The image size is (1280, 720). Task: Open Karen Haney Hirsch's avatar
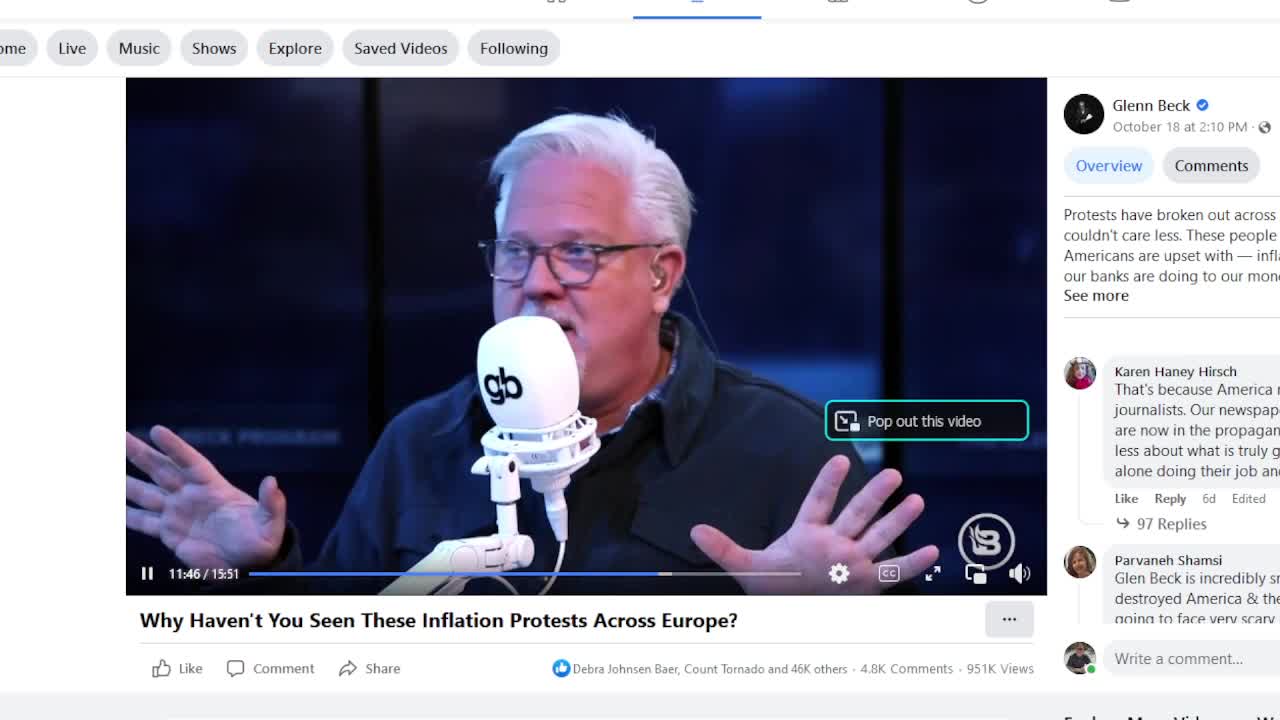point(1080,373)
